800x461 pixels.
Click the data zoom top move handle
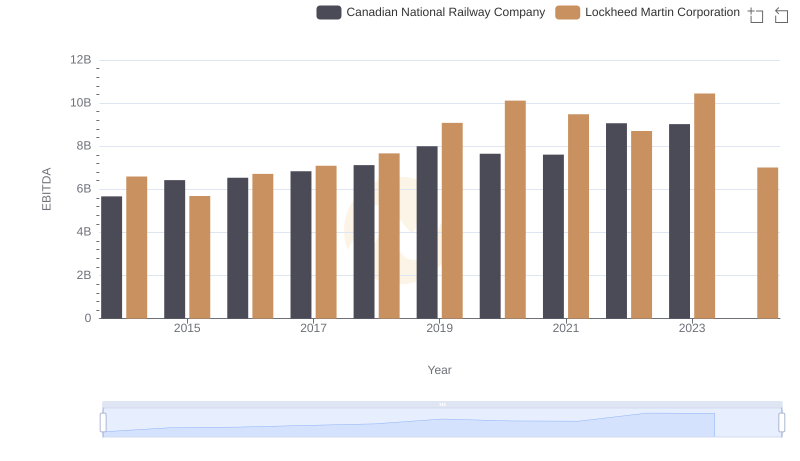point(442,404)
